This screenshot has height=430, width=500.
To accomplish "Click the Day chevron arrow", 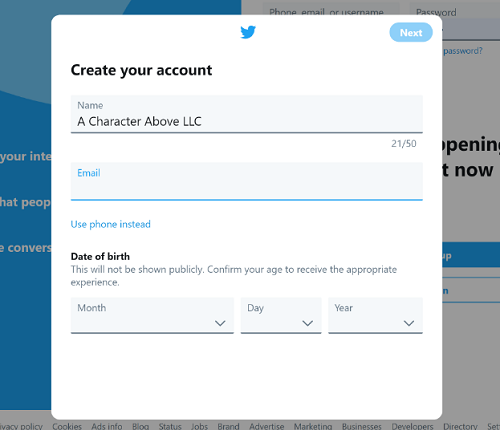I will pos(307,323).
